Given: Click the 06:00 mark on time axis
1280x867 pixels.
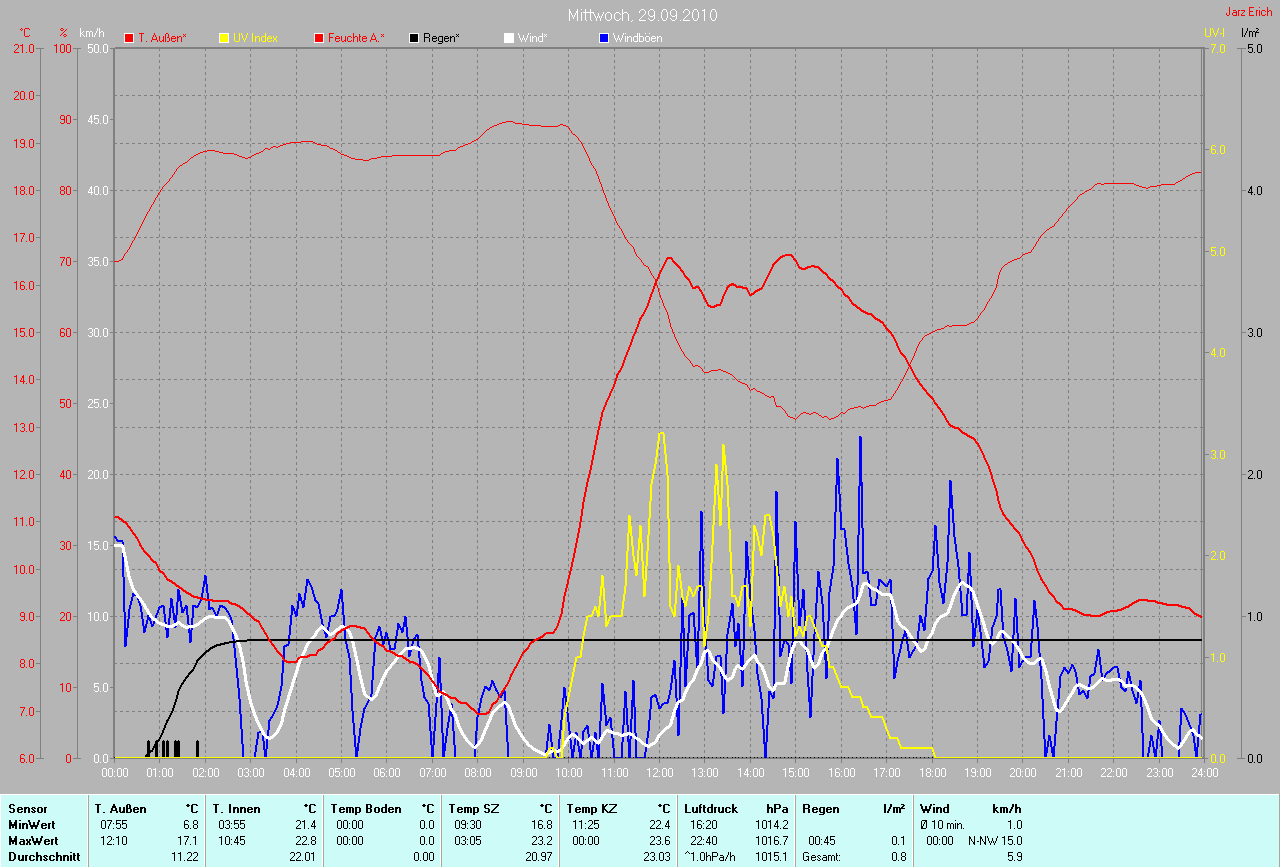Looking at the screenshot, I should 387,773.
